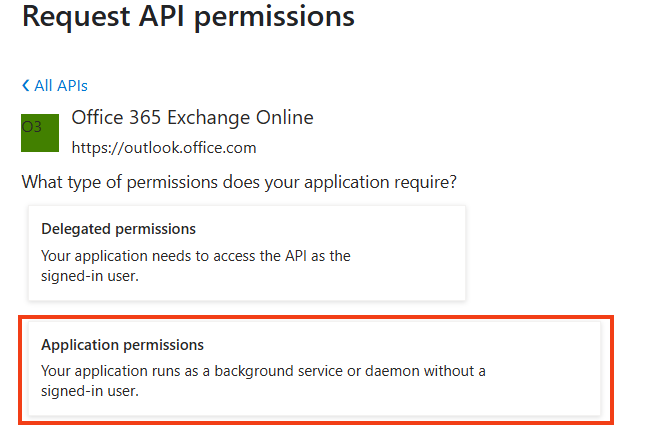Click the https://outlook.office.com URL text
Image resolution: width=657 pixels, height=442 pixels.
[x=164, y=148]
